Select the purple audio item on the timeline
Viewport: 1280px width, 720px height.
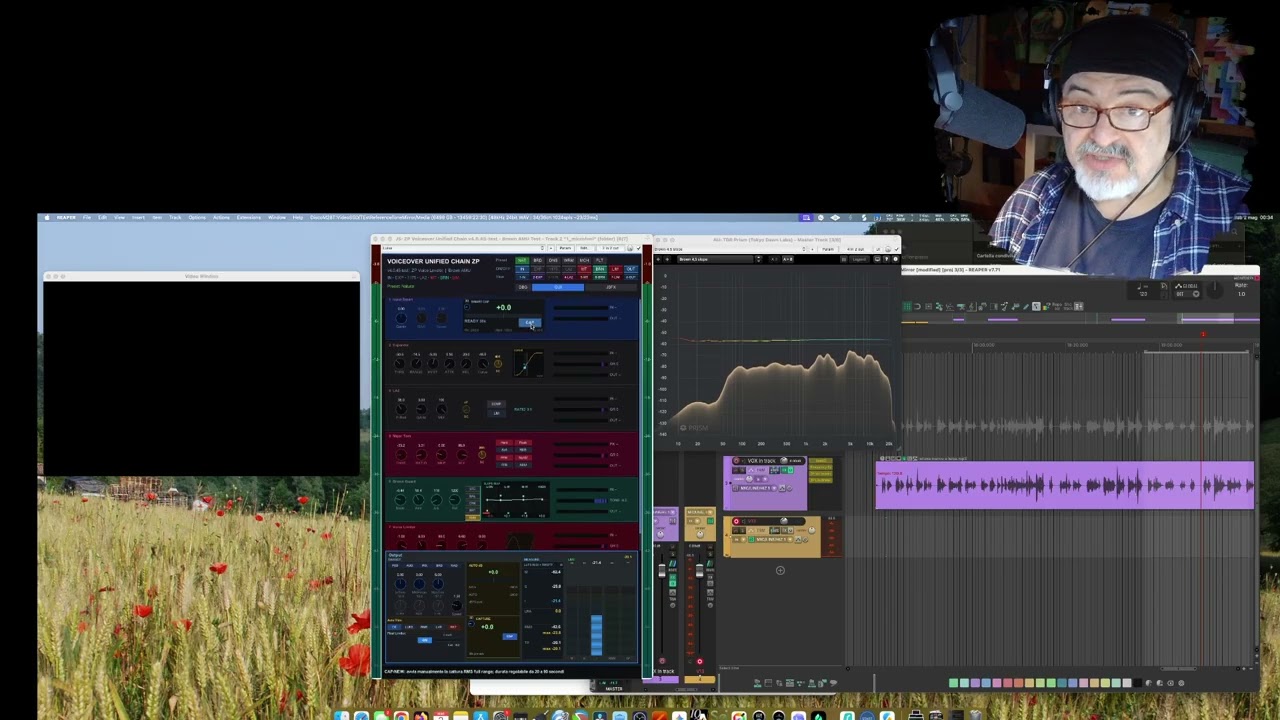pyautogui.click(x=1065, y=485)
